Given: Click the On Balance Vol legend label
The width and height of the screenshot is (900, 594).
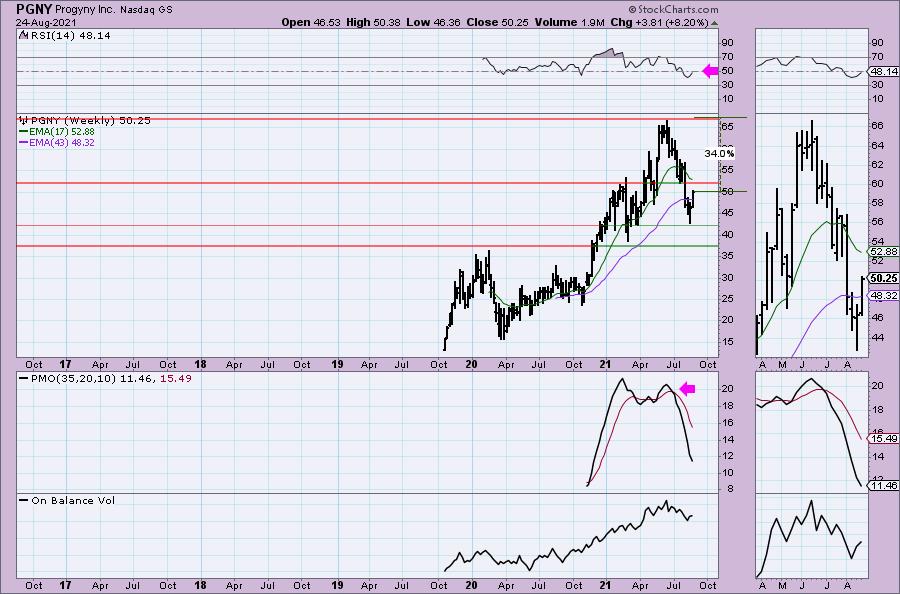Looking at the screenshot, I should coord(67,500).
